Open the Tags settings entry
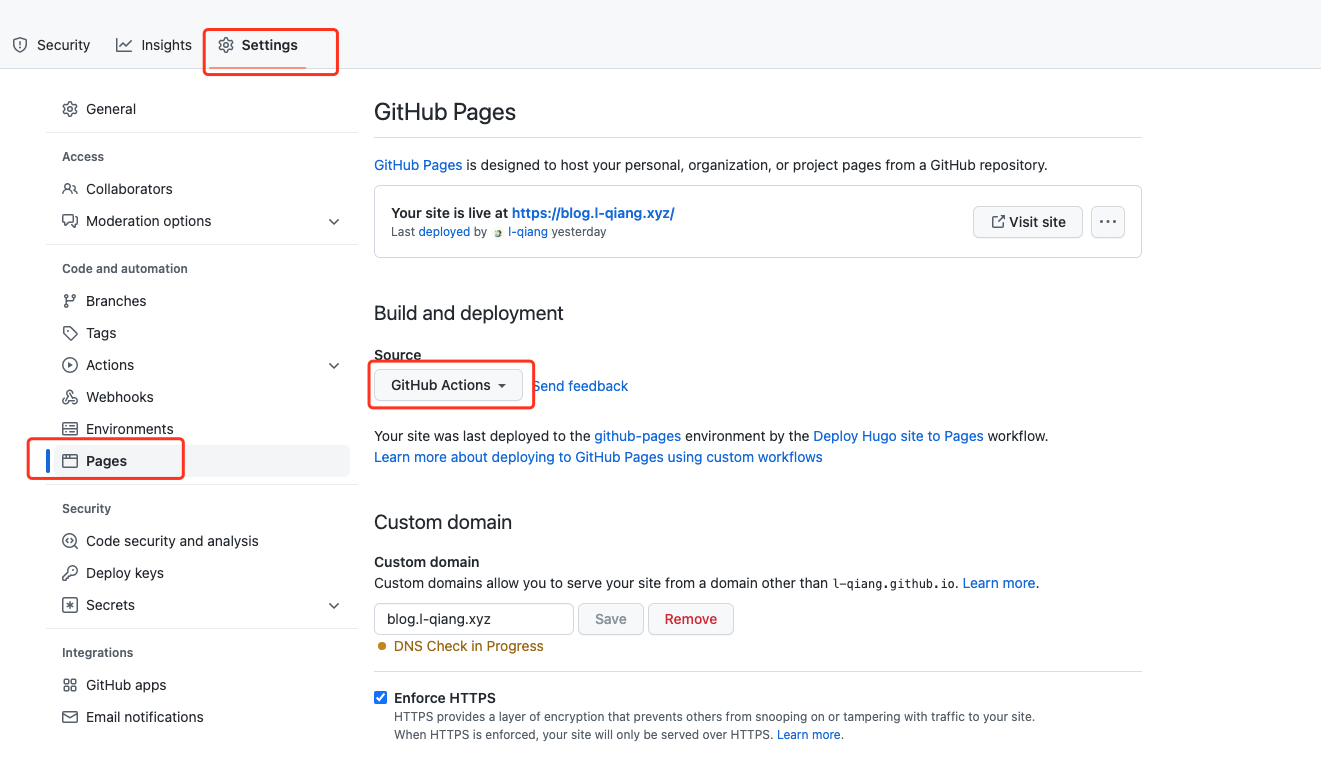Screen dimensions: 1321x773 198,333
